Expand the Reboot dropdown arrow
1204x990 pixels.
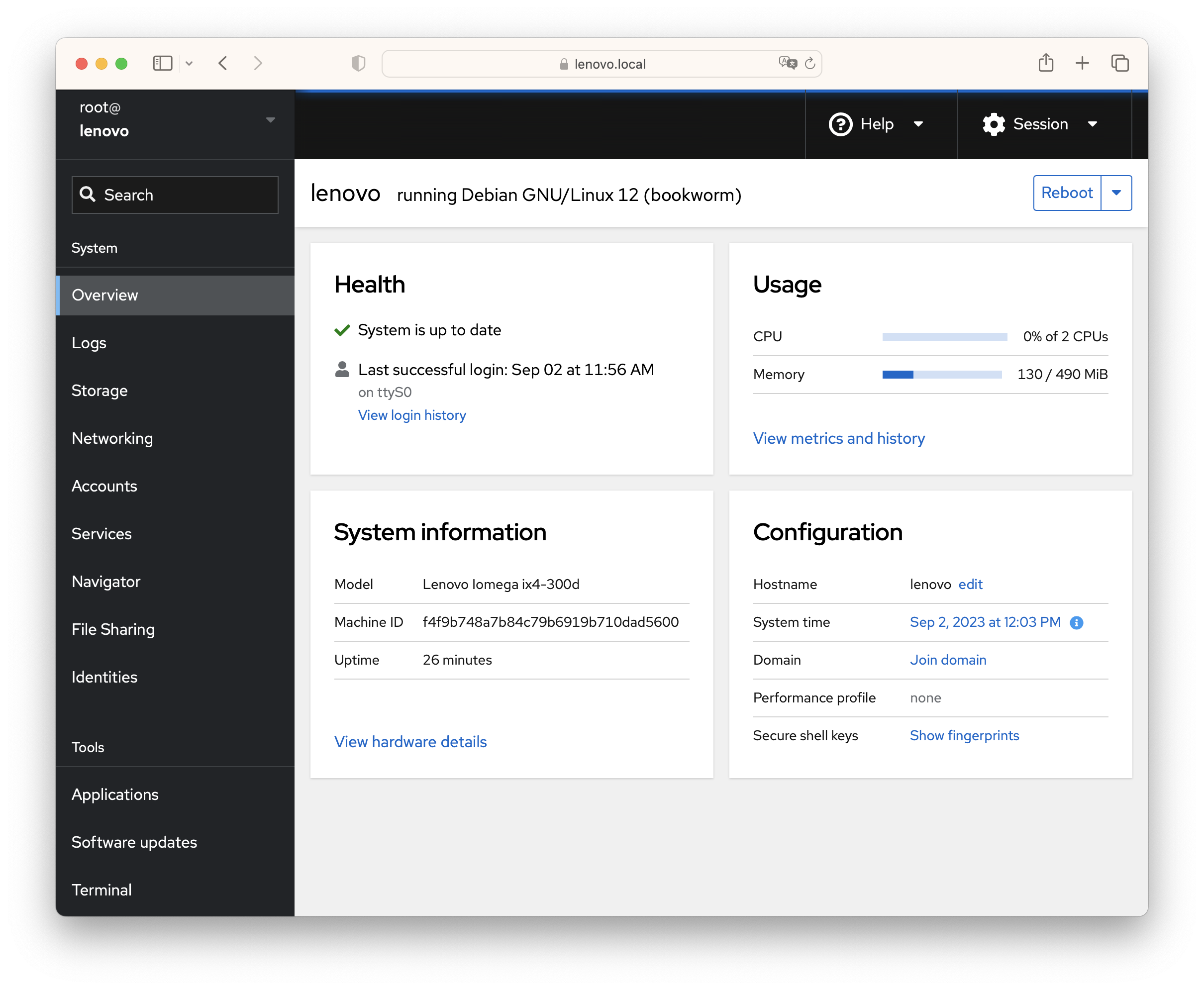click(1116, 193)
